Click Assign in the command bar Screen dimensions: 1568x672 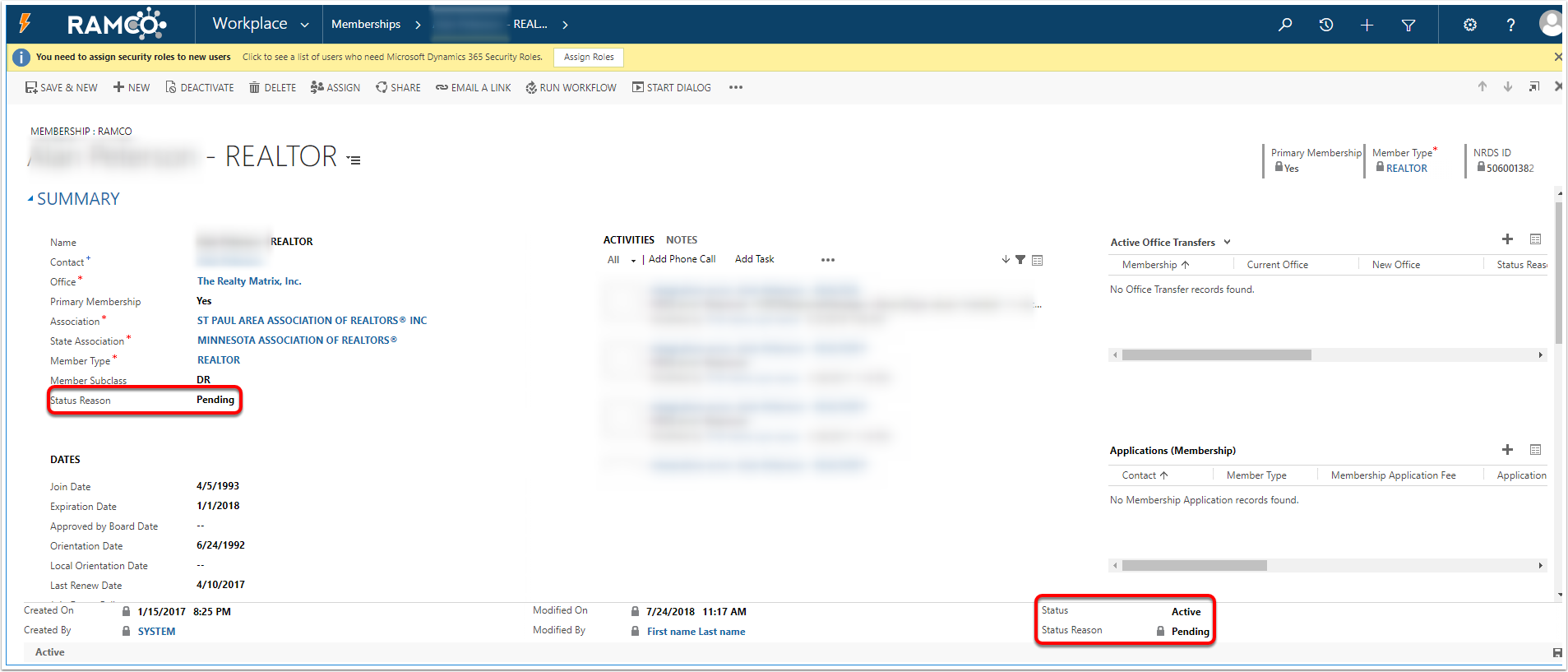tap(335, 87)
